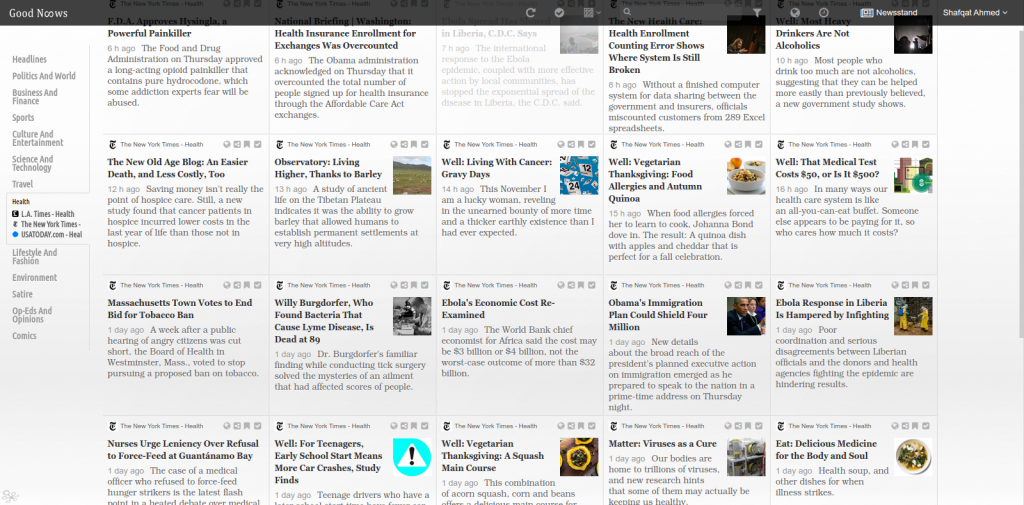Expand Op-Eds And Opinions category
This screenshot has width=1024, height=505.
pos(32,315)
